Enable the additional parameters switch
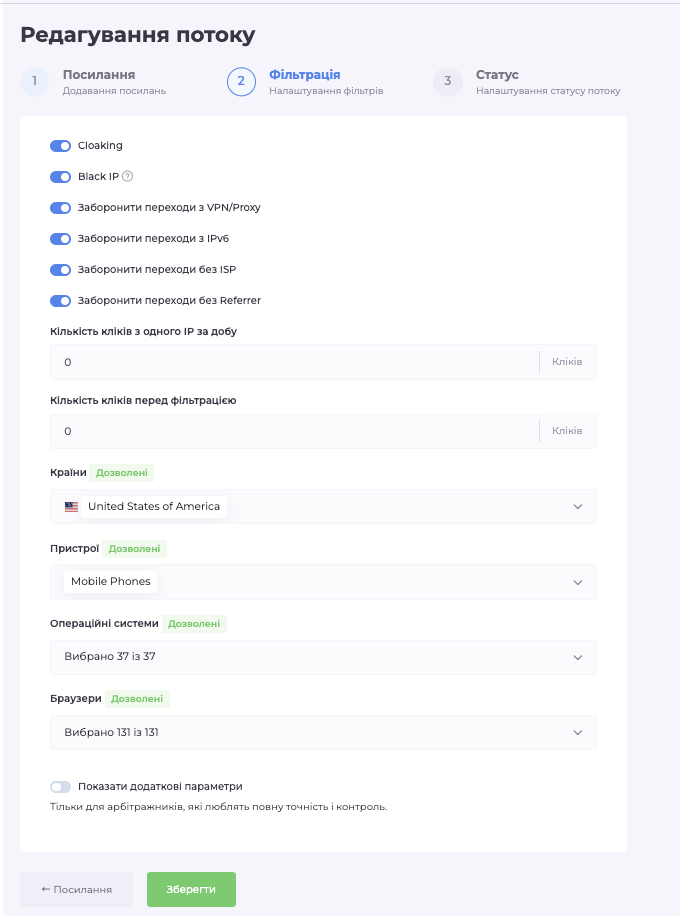 61,787
